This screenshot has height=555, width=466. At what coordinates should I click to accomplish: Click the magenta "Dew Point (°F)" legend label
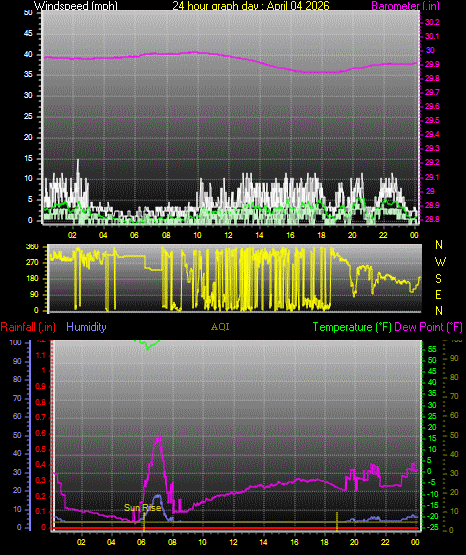click(x=428, y=327)
